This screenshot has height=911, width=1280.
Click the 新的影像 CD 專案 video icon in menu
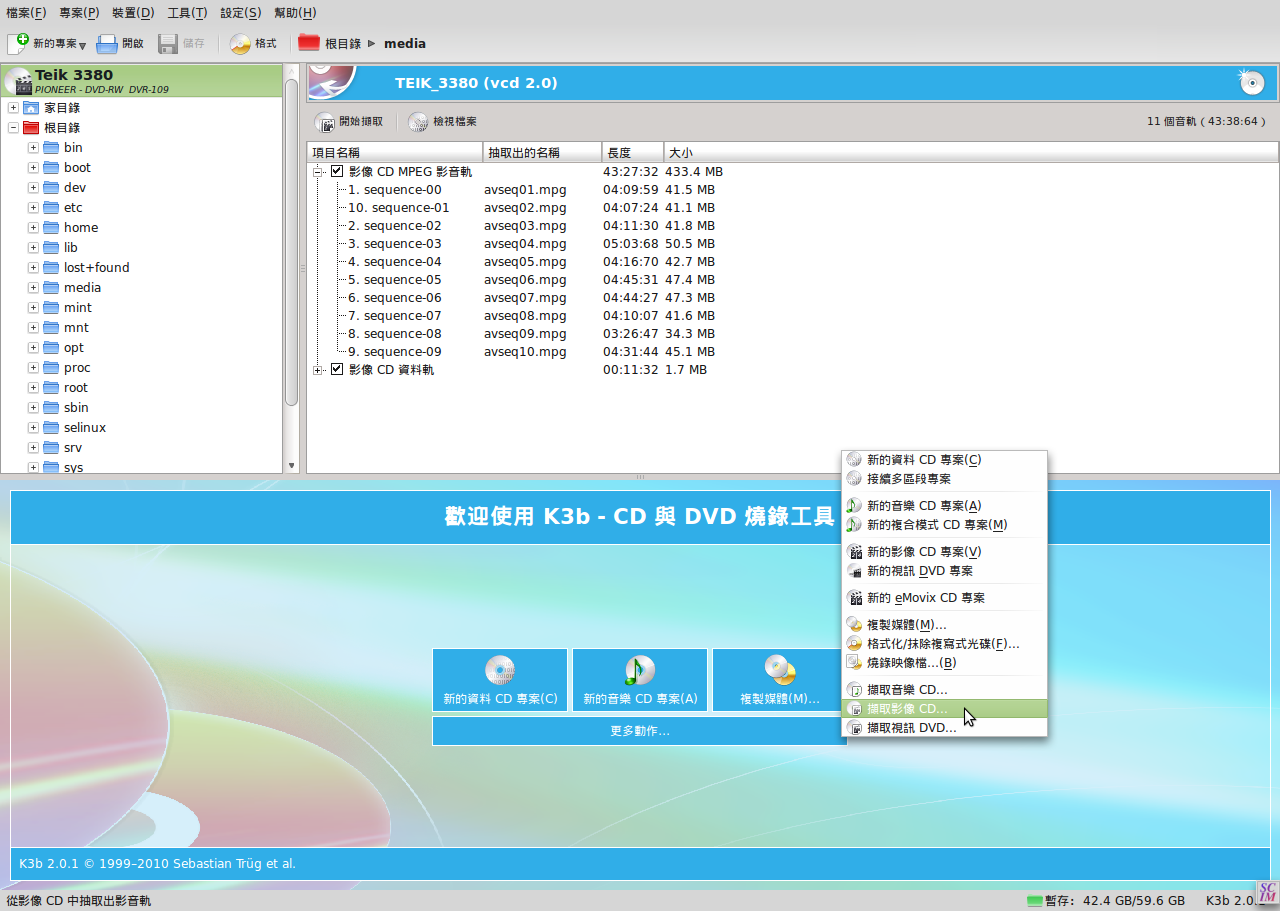[854, 552]
